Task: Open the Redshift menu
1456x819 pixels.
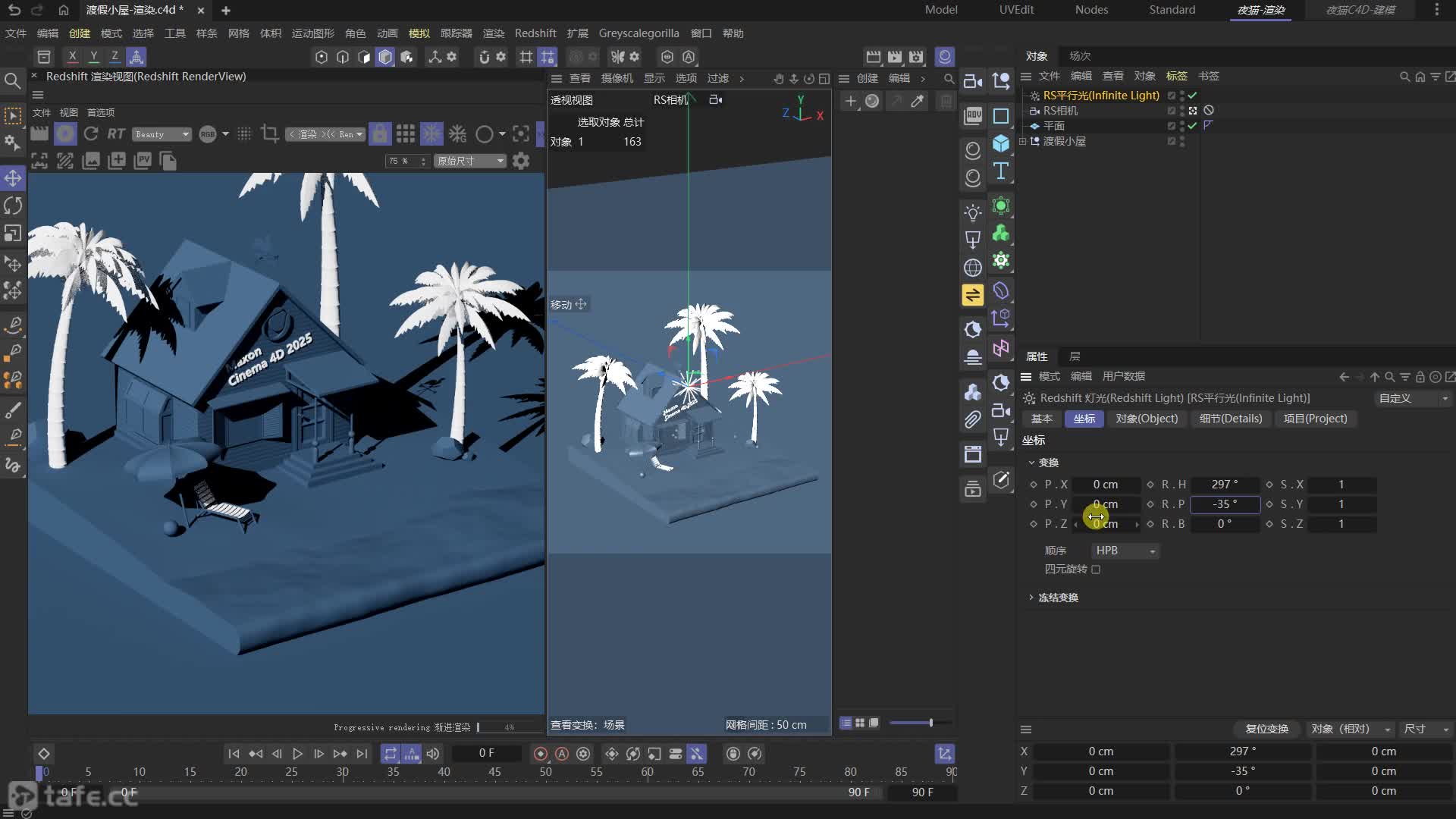Action: pos(535,33)
